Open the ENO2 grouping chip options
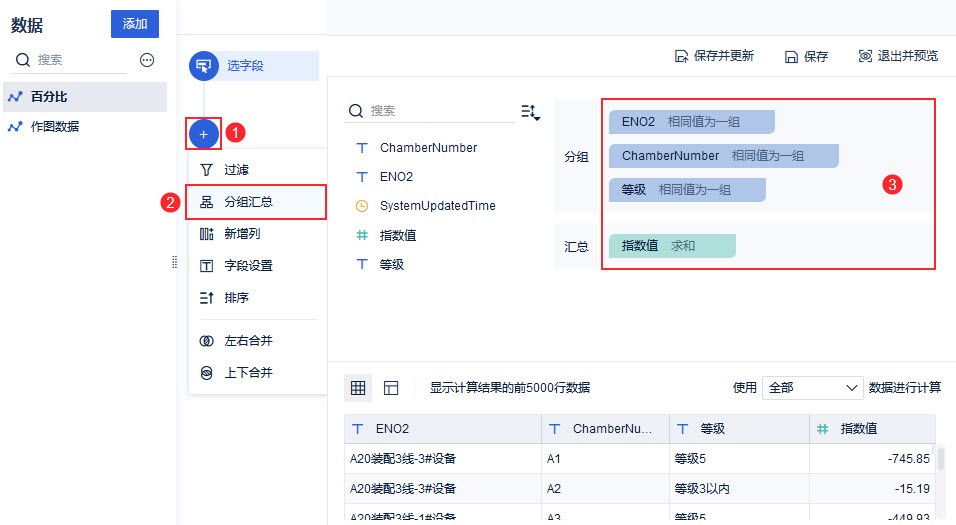This screenshot has width=956, height=525. point(691,122)
